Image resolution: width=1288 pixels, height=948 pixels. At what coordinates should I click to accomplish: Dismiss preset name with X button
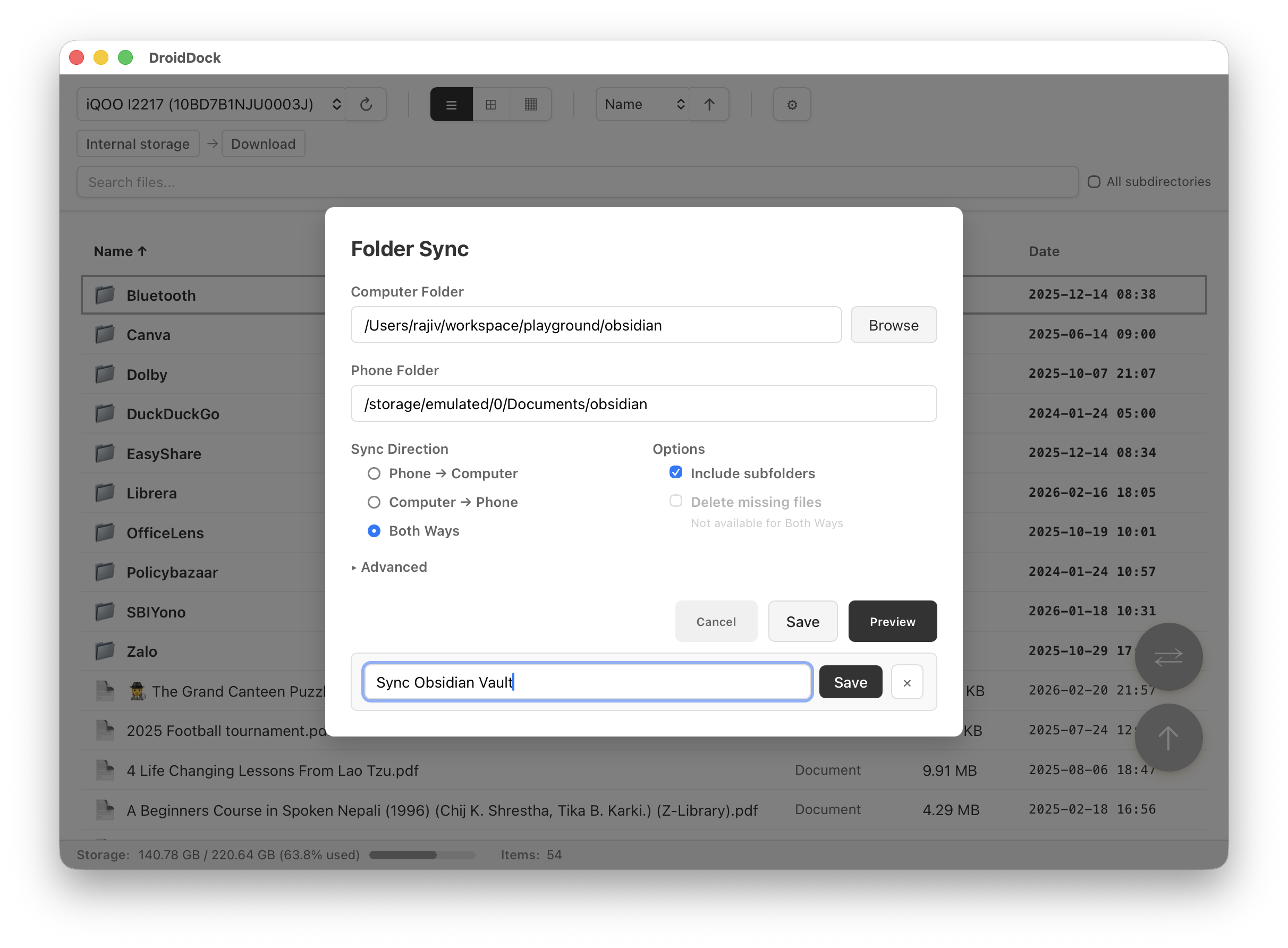pos(906,682)
